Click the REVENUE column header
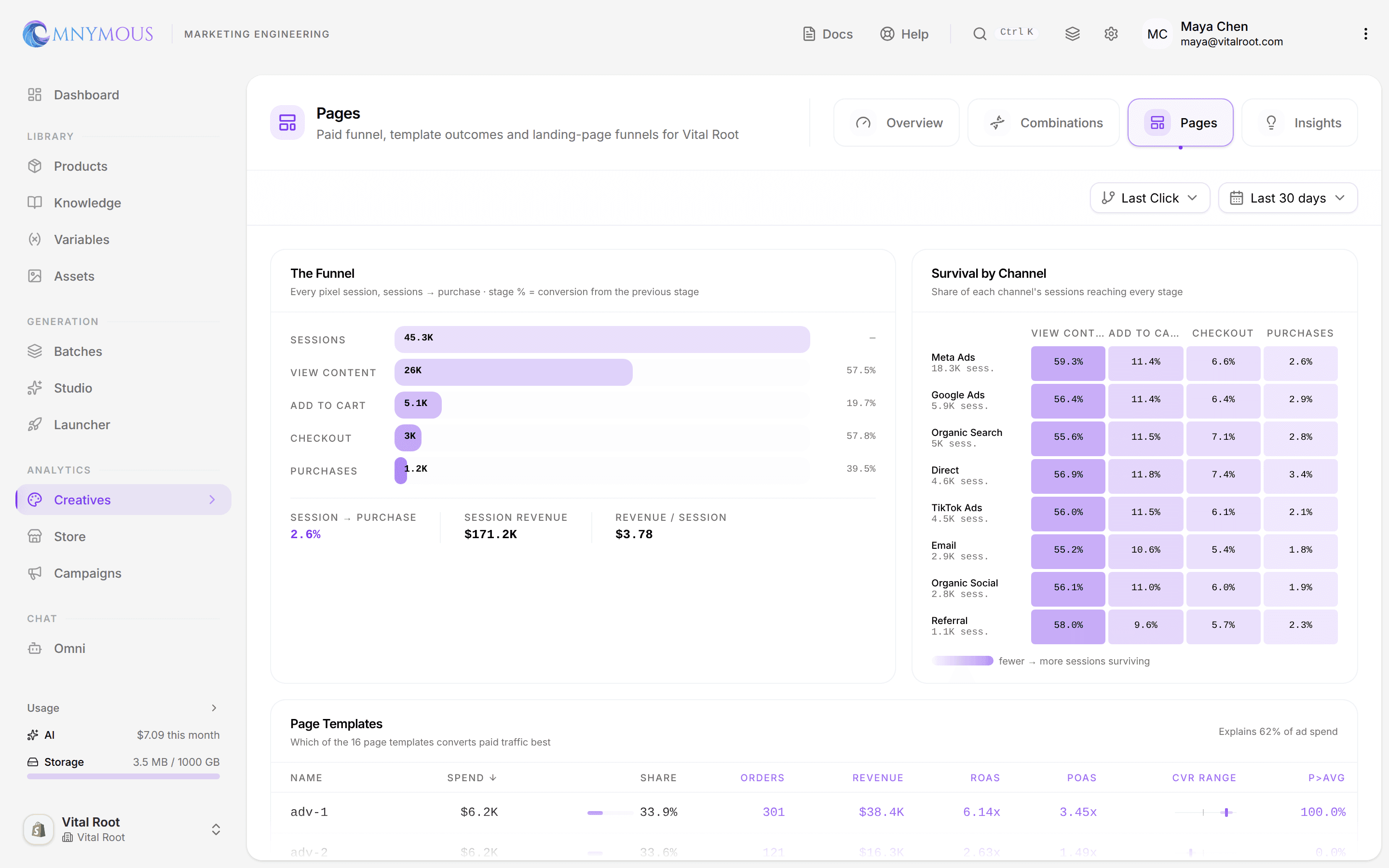Image resolution: width=1389 pixels, height=868 pixels. coord(878,778)
